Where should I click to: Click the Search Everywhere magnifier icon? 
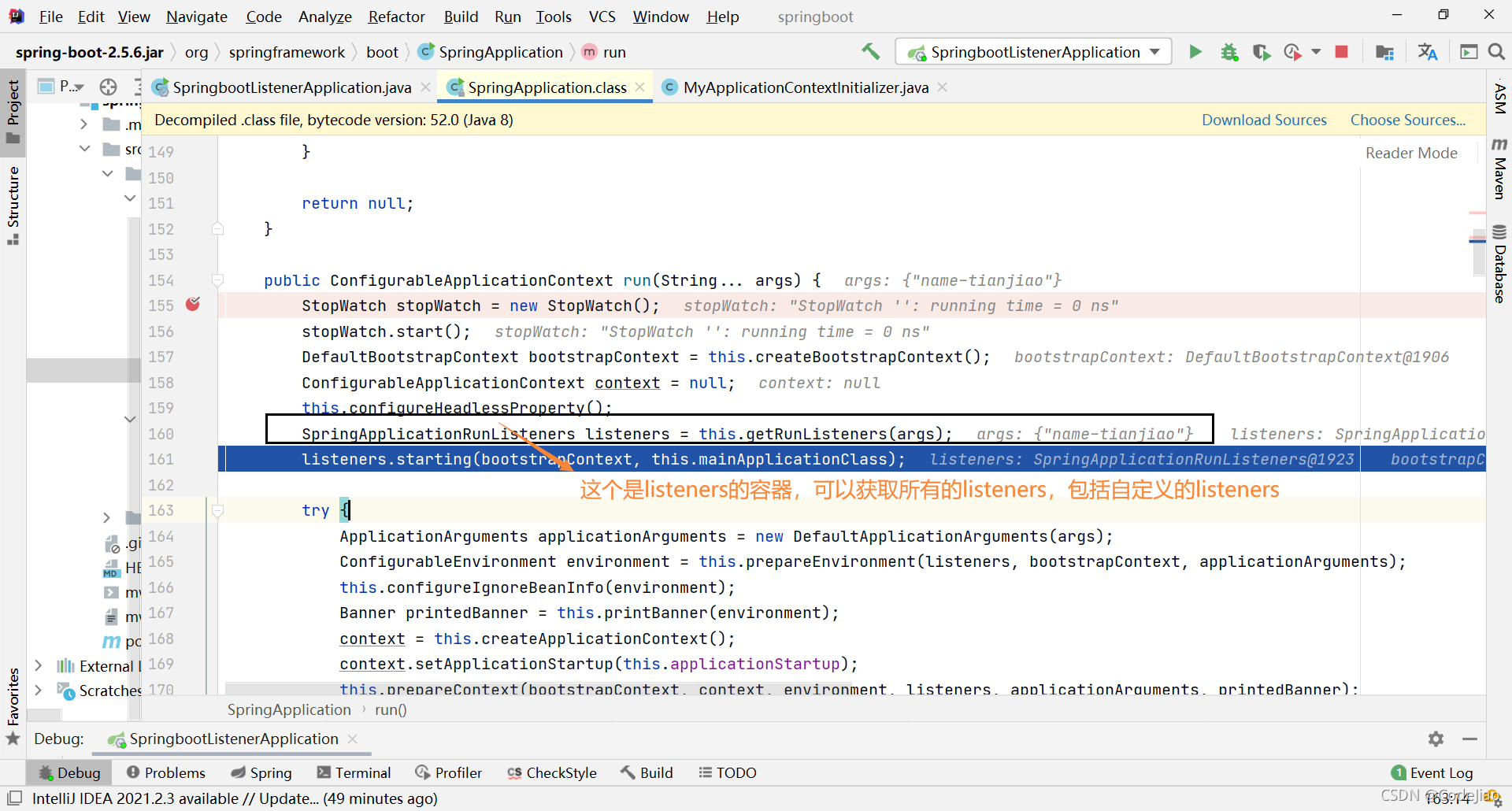coord(1496,52)
